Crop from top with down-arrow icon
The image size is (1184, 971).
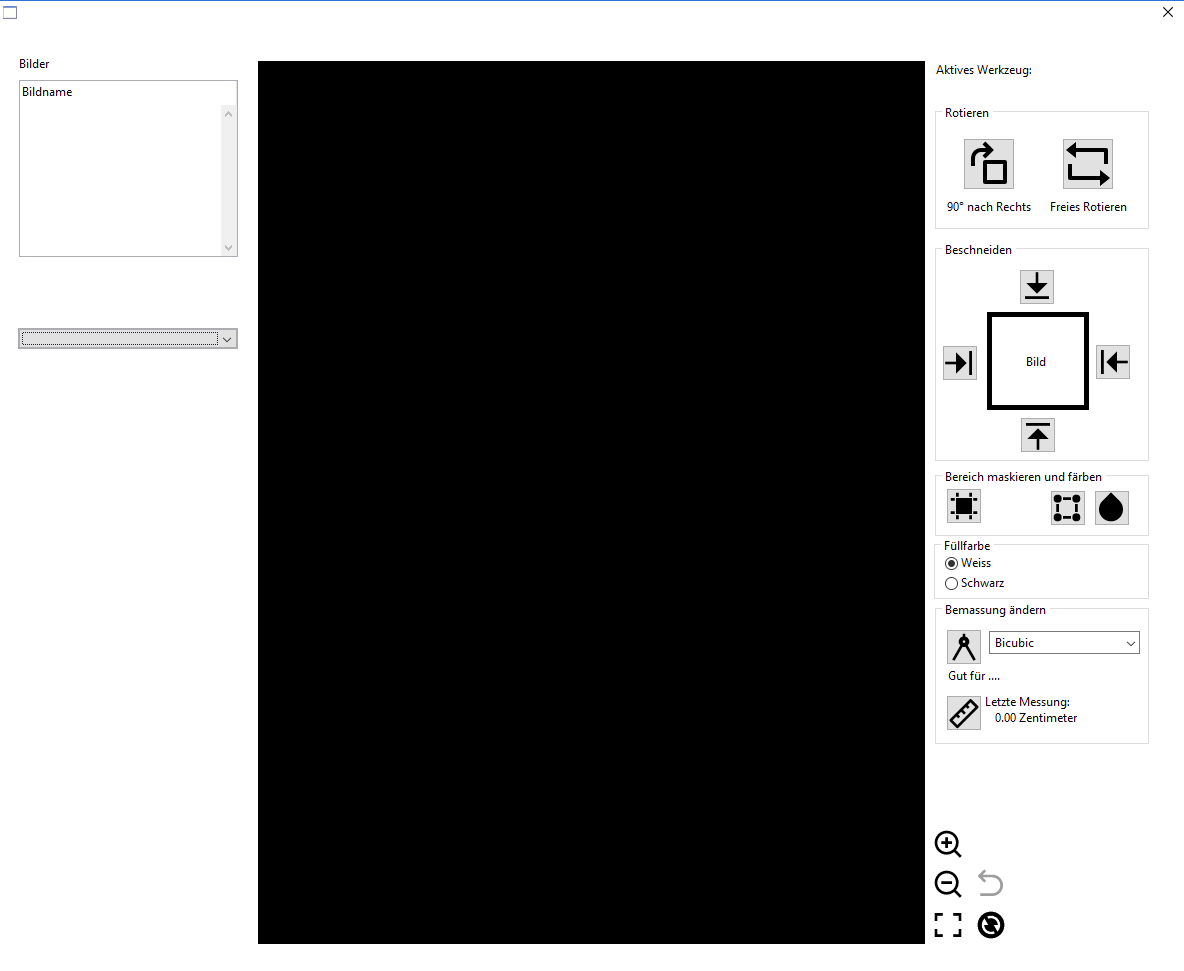point(1037,286)
